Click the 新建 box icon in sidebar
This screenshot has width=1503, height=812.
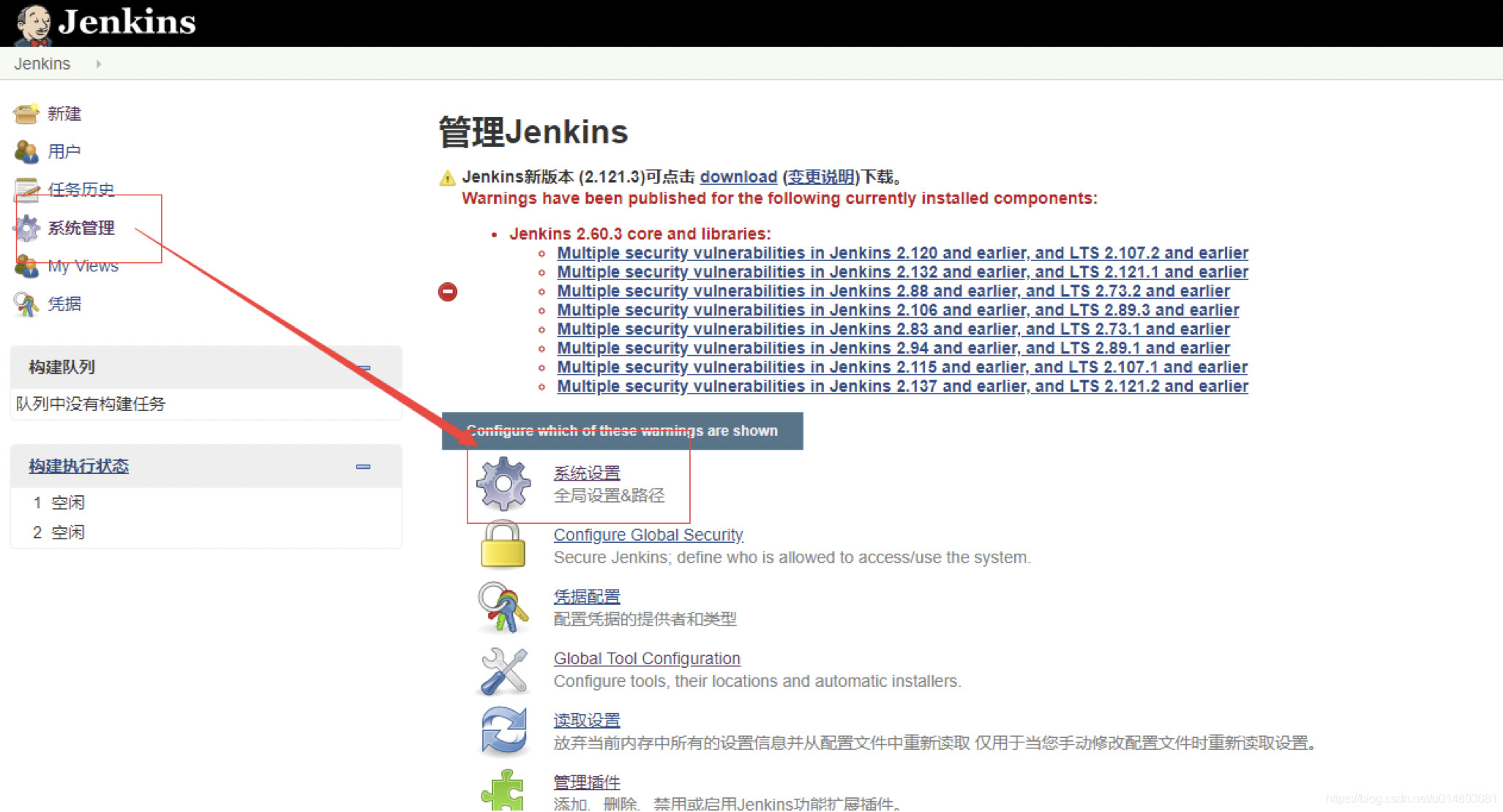click(26, 113)
